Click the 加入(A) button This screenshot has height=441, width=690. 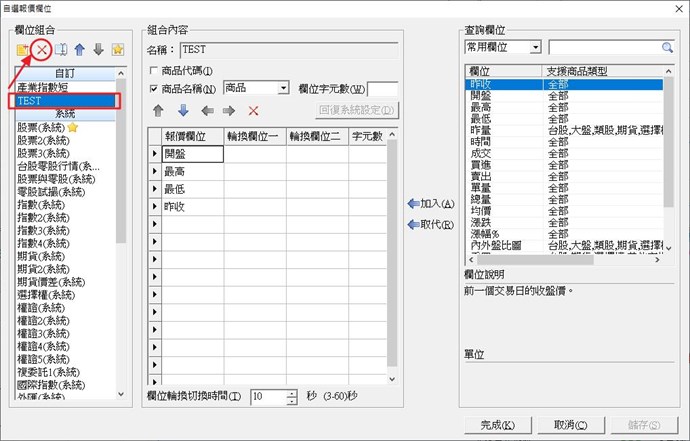point(431,204)
